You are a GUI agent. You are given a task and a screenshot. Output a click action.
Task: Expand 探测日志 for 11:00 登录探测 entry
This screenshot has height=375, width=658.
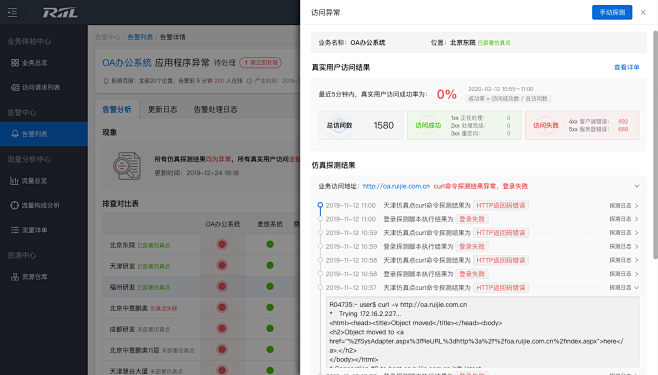click(x=624, y=219)
